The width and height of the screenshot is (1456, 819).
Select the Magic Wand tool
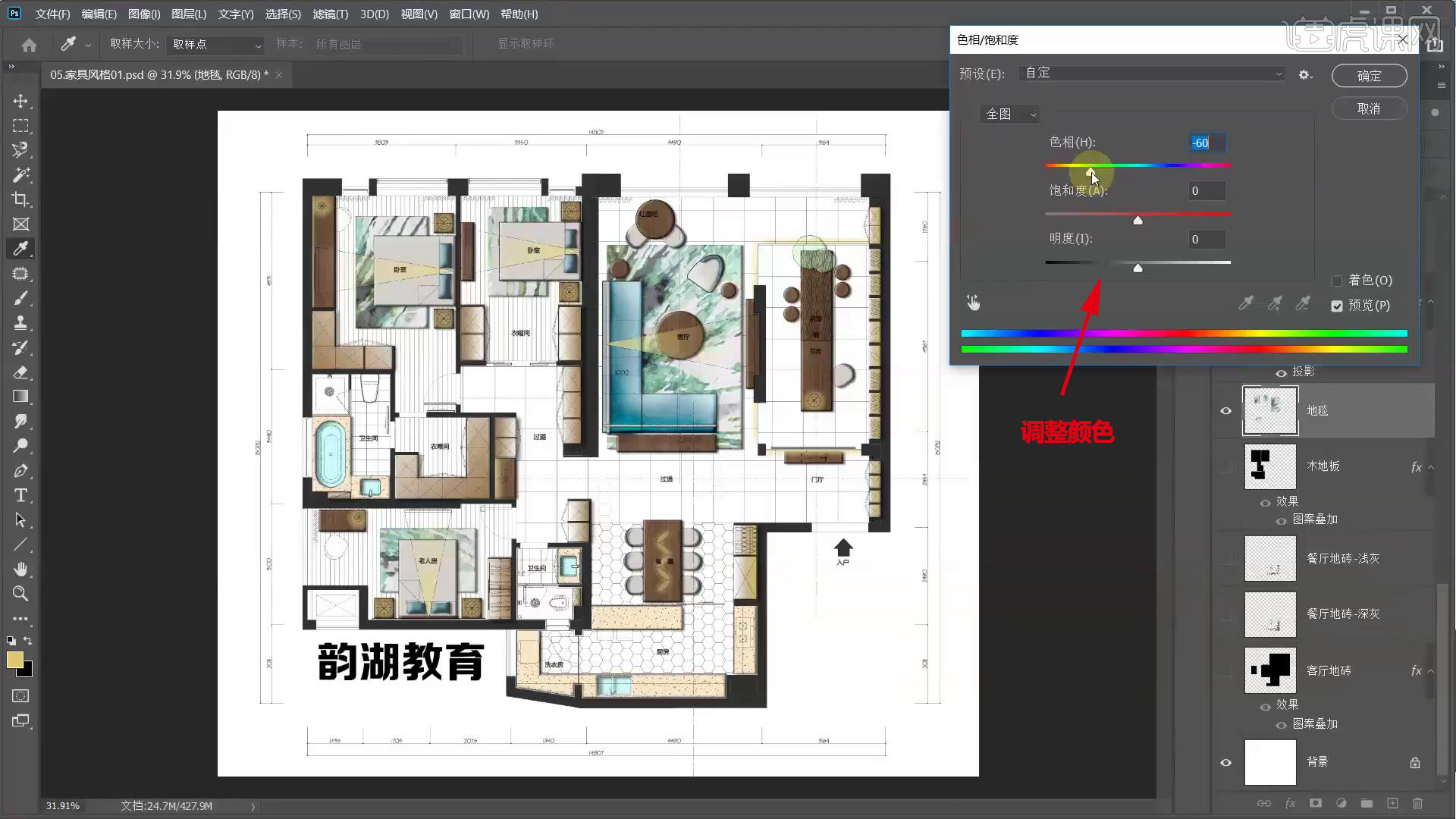pyautogui.click(x=20, y=175)
